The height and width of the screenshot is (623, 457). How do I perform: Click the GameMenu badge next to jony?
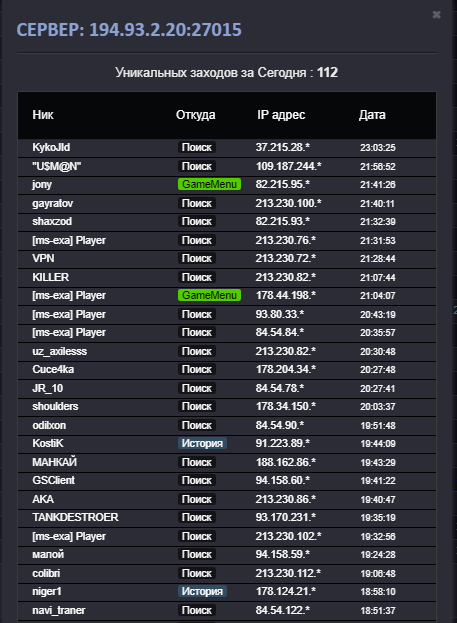[x=209, y=184]
